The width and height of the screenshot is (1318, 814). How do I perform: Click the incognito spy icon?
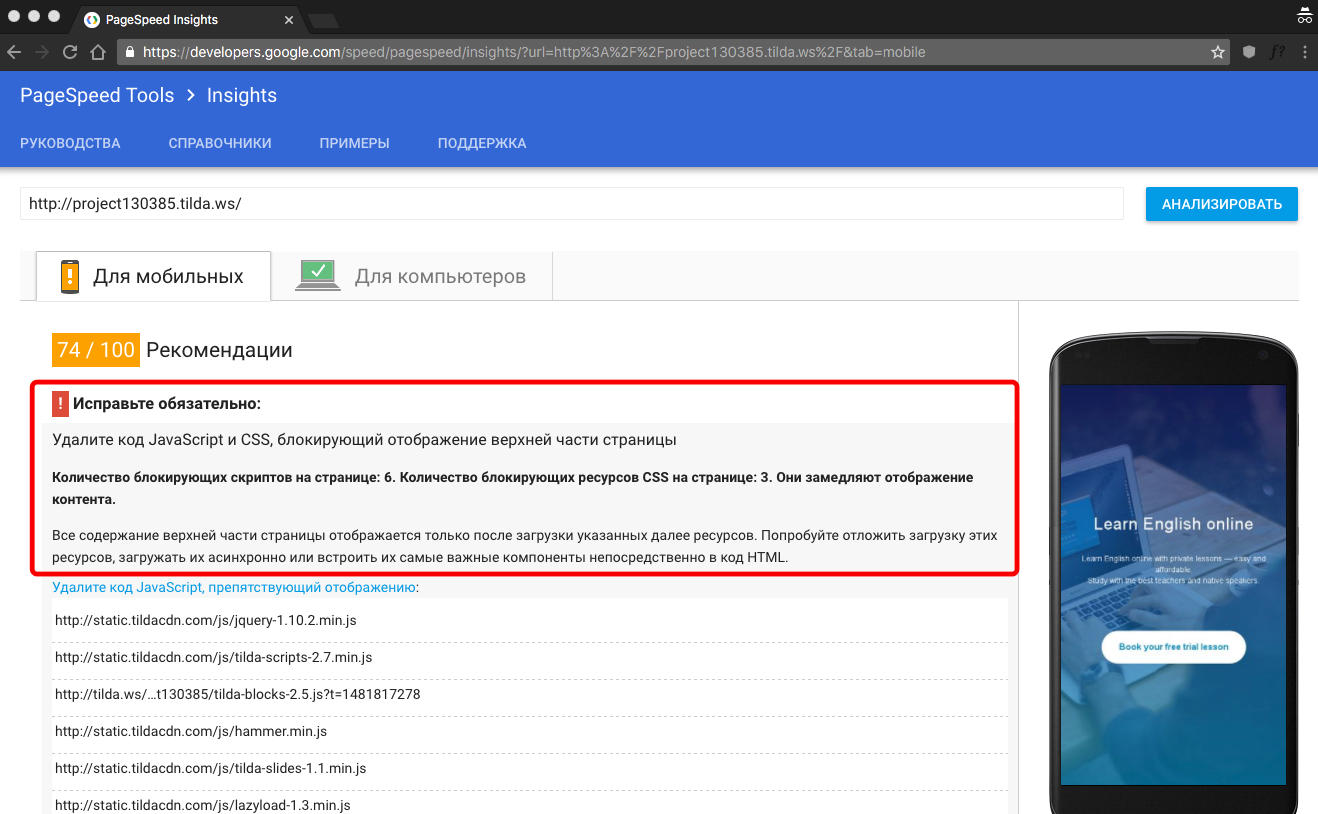point(1304,16)
